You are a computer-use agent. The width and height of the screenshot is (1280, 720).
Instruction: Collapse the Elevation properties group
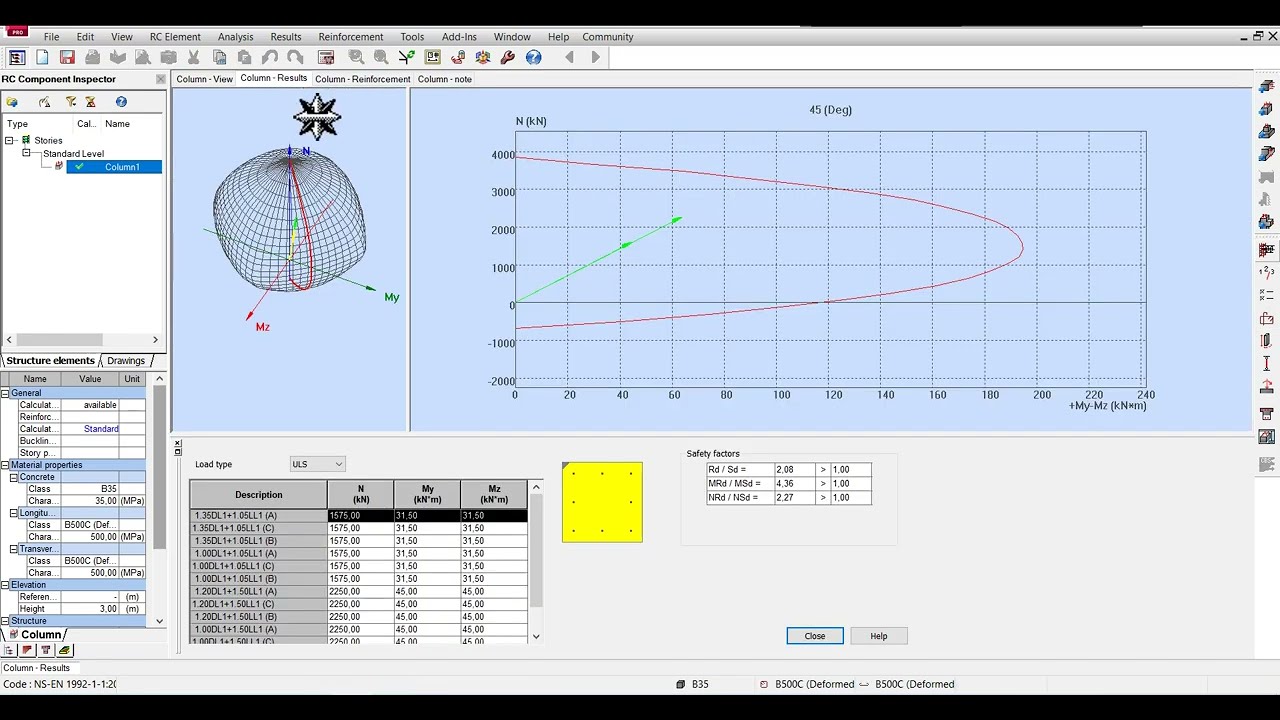tap(5, 585)
